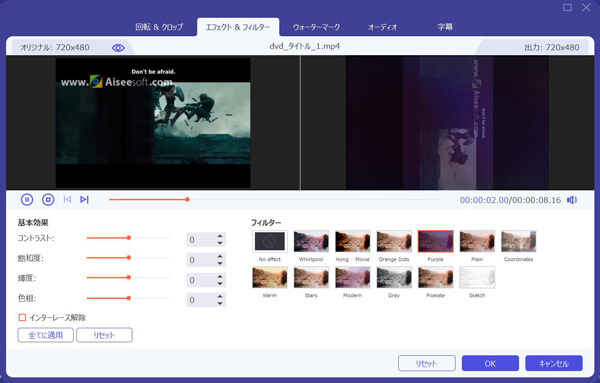Increase 輝度 value with up arrow
The width and height of the screenshot is (600, 383).
(220, 276)
